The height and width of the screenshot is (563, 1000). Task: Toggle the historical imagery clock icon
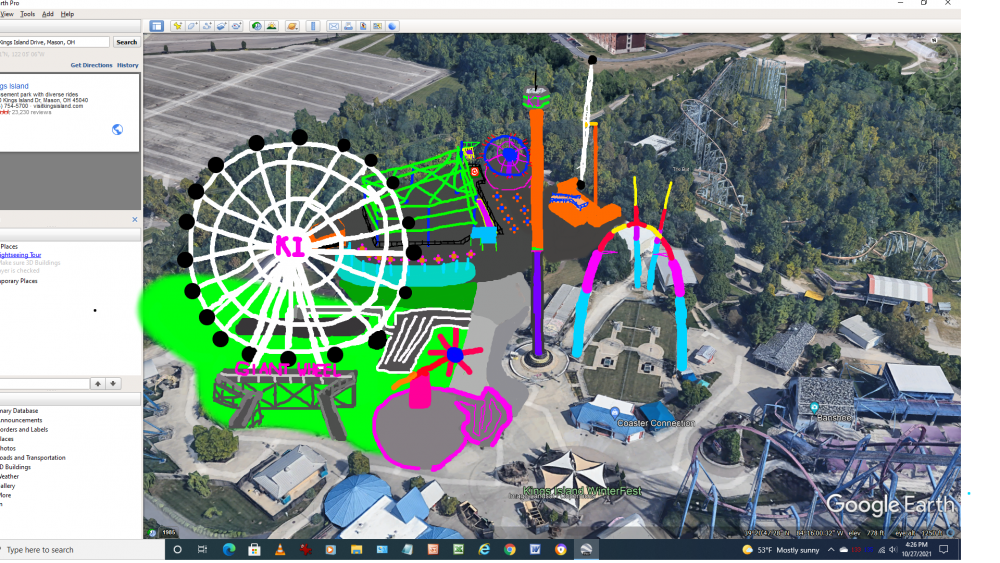(x=257, y=26)
